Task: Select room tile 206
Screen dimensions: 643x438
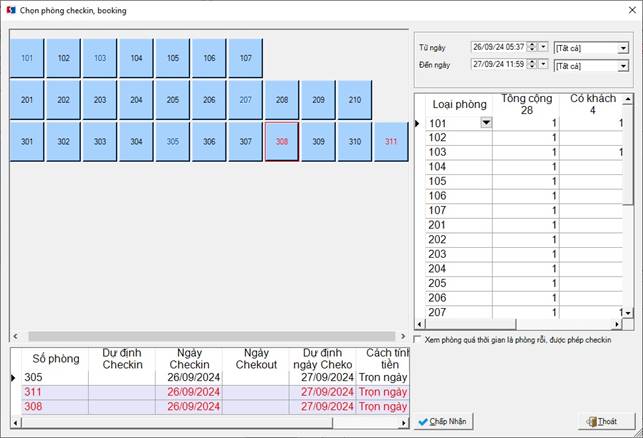Action: pos(209,100)
